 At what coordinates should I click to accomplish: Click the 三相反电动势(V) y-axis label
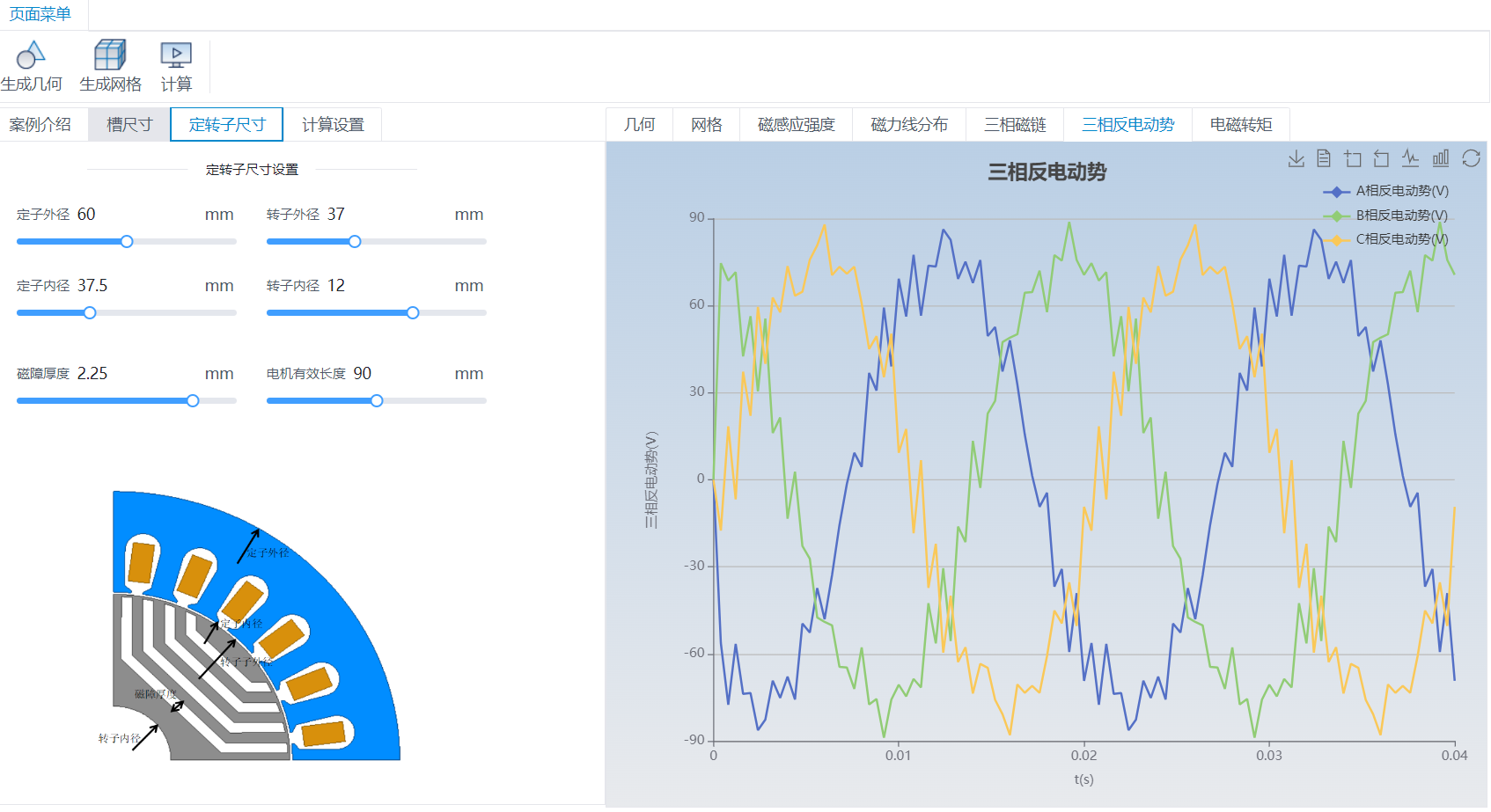click(x=651, y=480)
